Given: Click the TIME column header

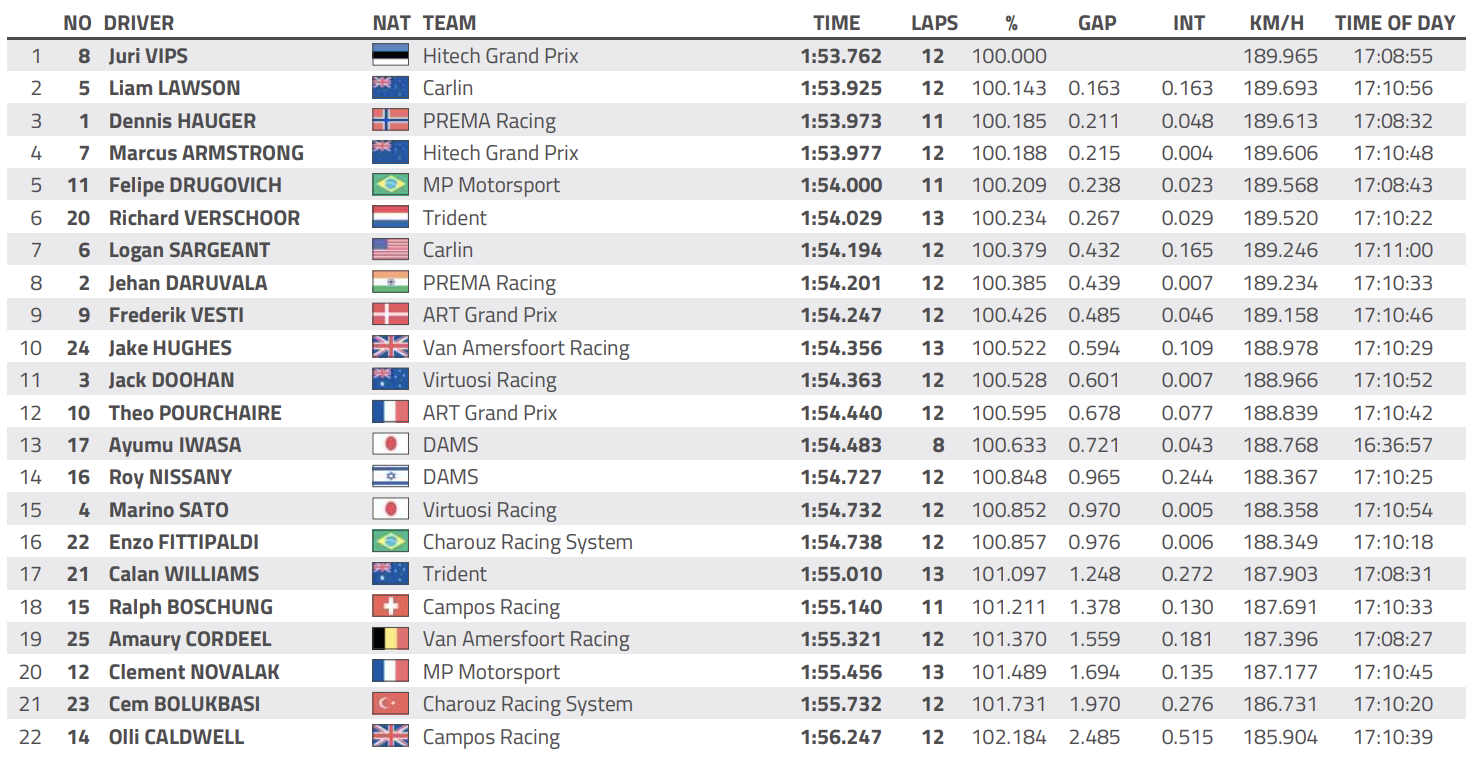Looking at the screenshot, I should [x=836, y=23].
